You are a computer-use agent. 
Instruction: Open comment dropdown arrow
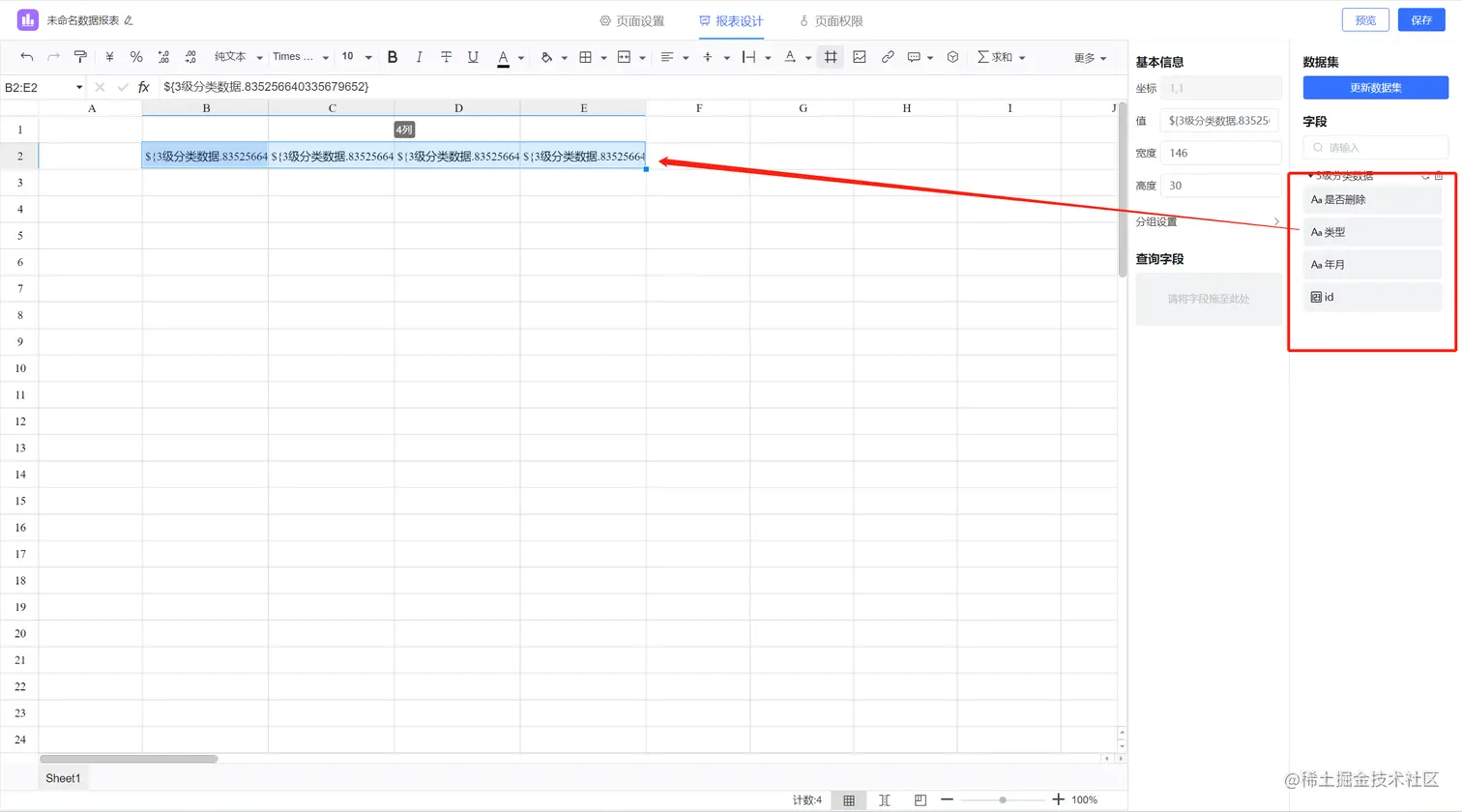pos(930,58)
